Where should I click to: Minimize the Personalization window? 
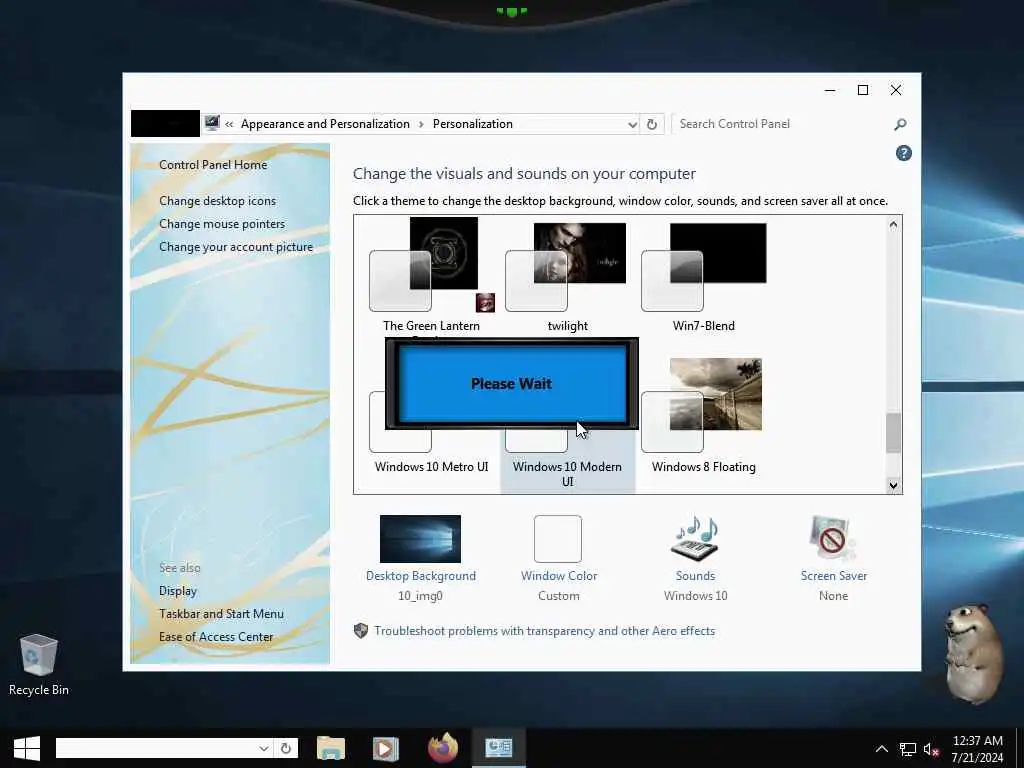830,90
